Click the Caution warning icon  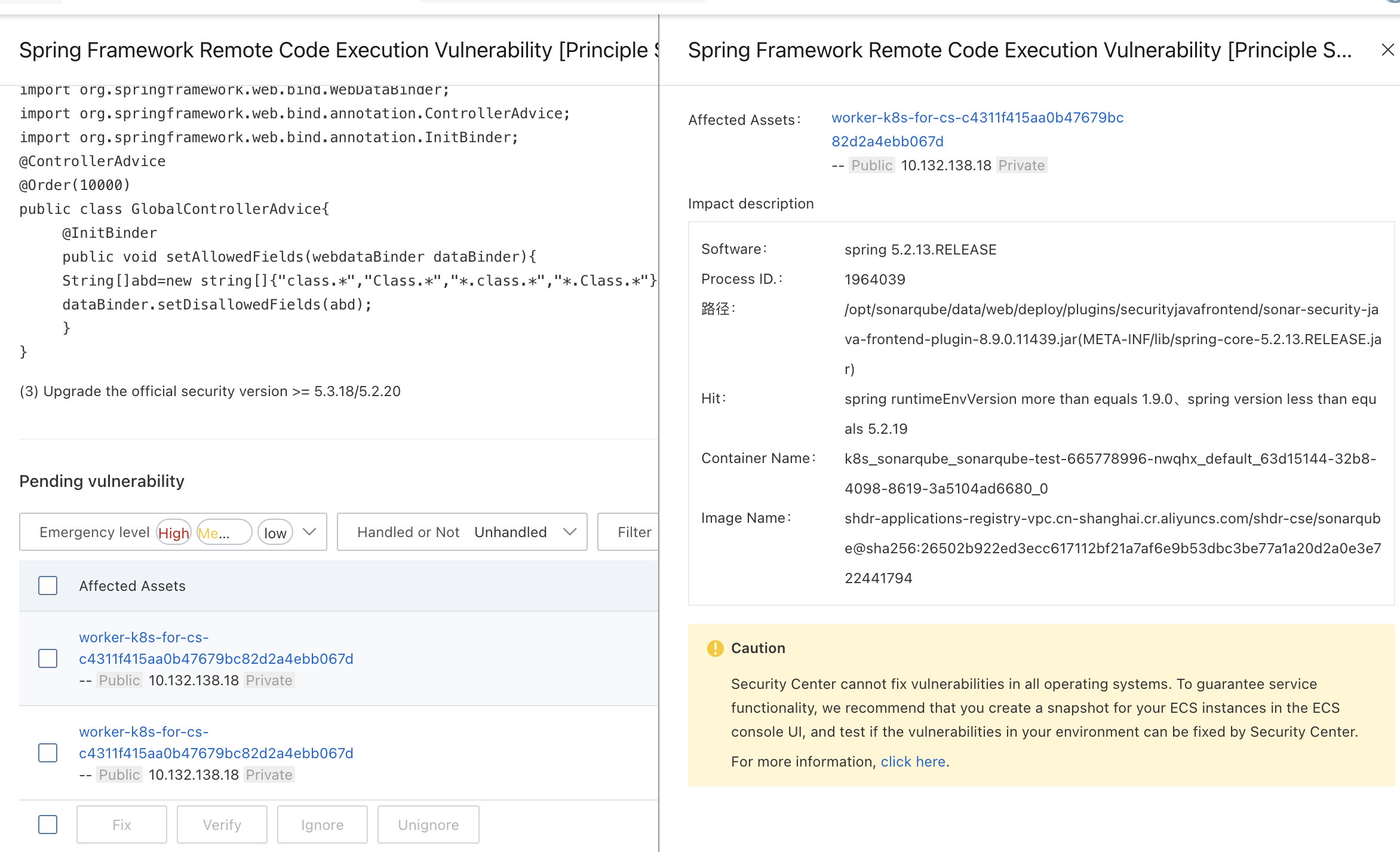click(715, 648)
